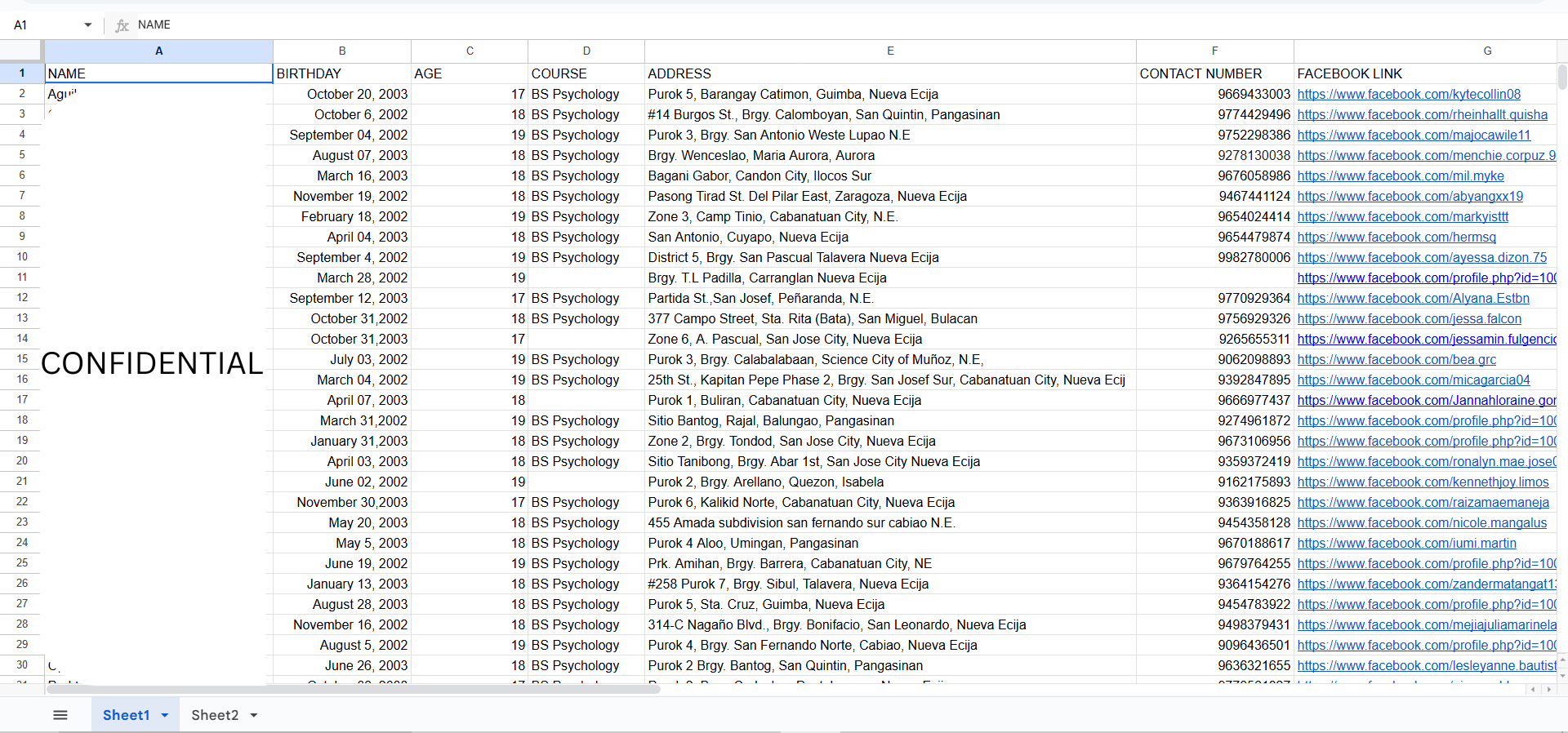Open the micagarcia04 Facebook link
Screen dimensions: 1568x733
(1414, 380)
